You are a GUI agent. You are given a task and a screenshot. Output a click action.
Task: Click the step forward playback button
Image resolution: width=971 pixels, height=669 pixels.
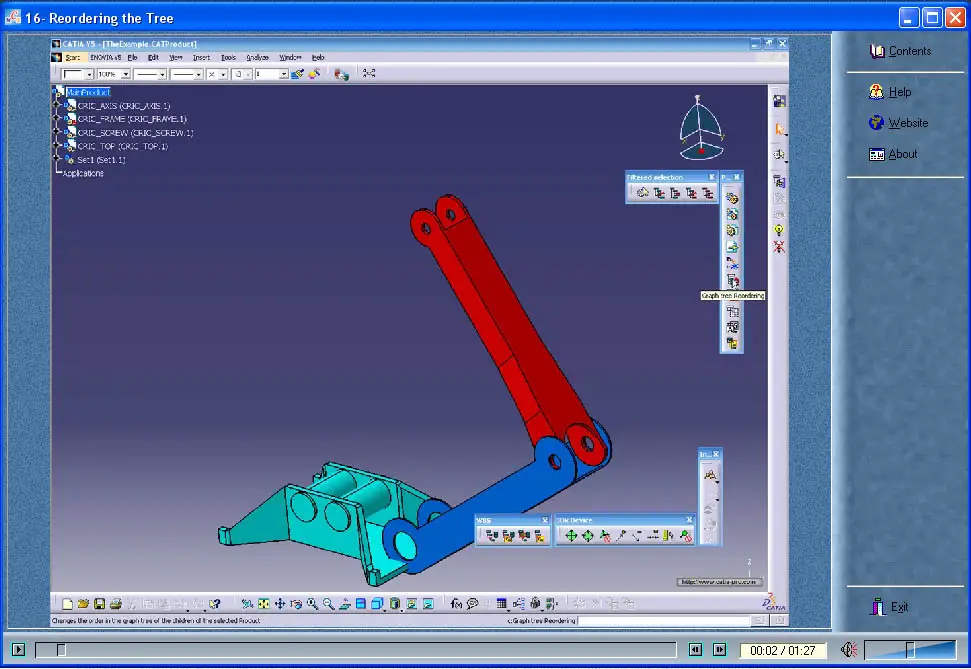pos(719,649)
